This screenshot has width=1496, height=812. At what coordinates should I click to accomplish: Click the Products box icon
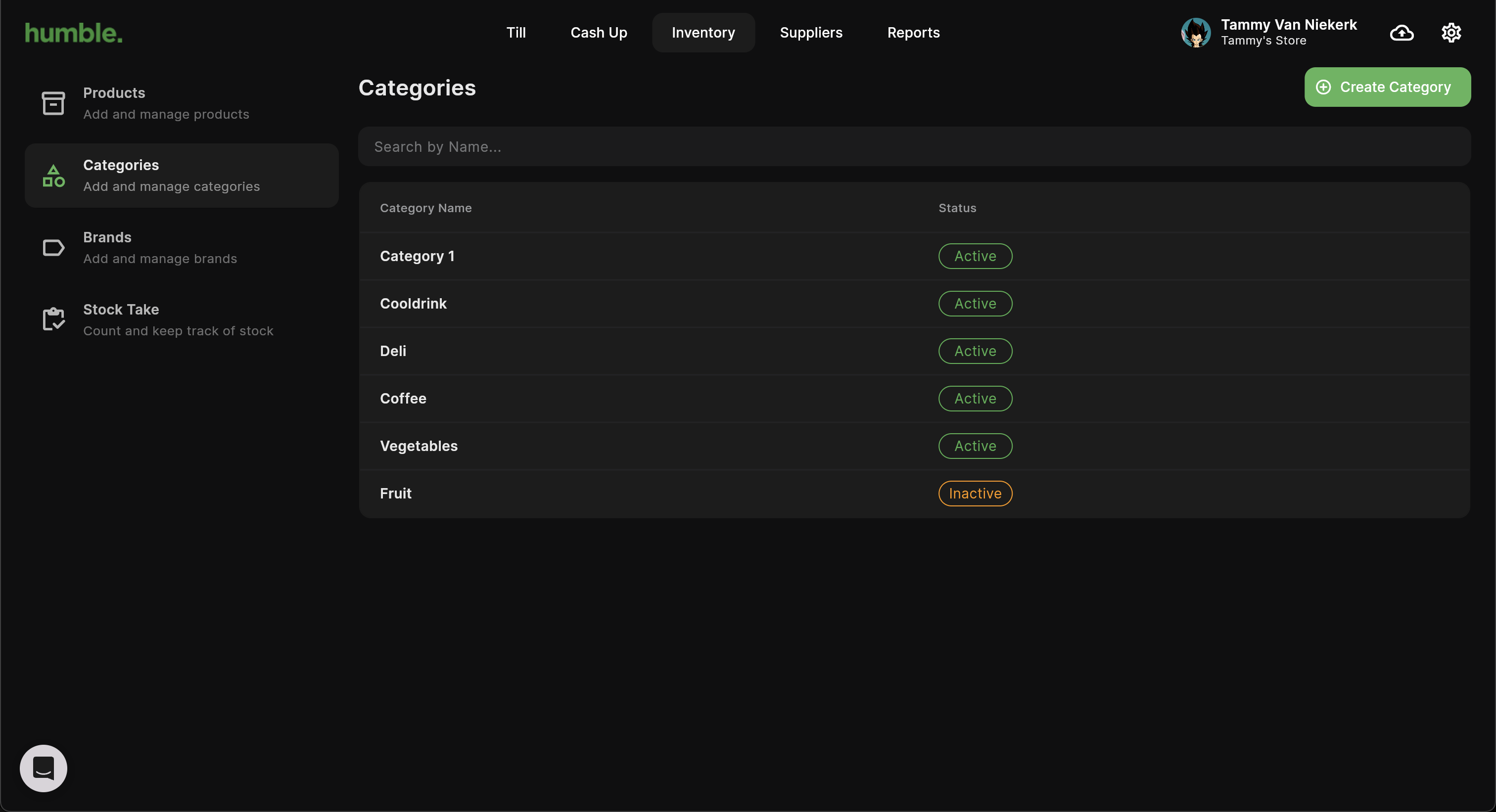(x=53, y=103)
